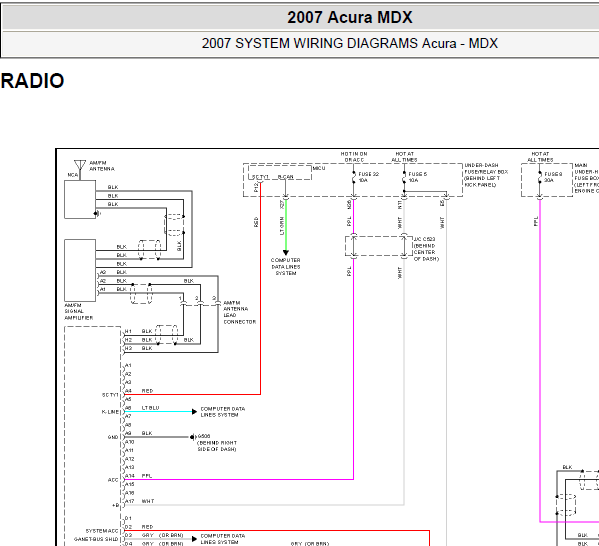
Task: Select the J/C C523 junction connector box
Action: coord(379,246)
